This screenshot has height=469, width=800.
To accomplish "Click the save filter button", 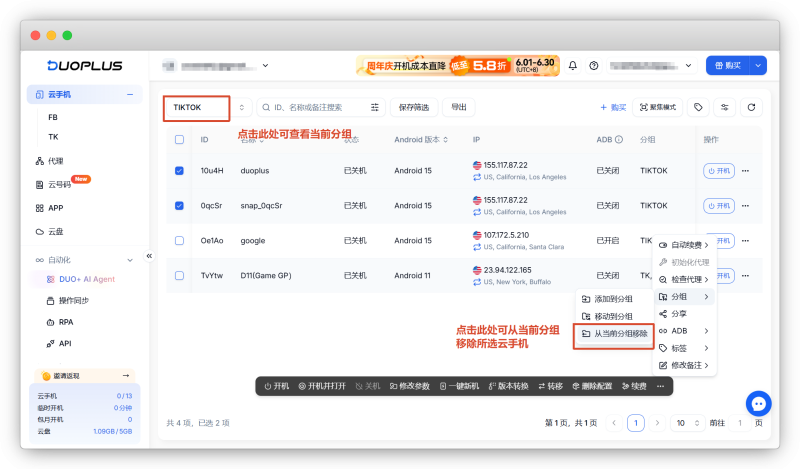I will (414, 107).
